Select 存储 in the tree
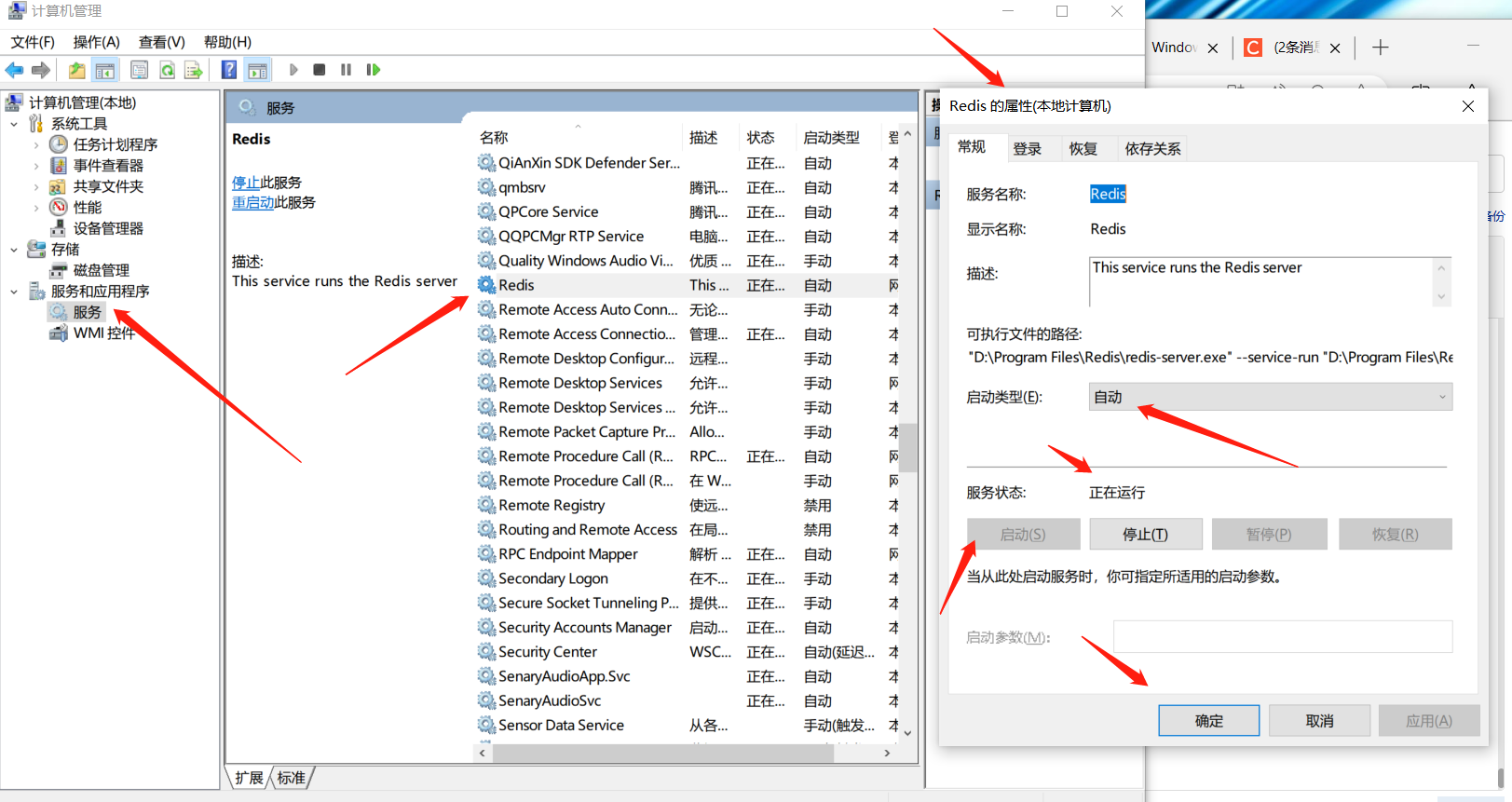The width and height of the screenshot is (1512, 802). [65, 250]
